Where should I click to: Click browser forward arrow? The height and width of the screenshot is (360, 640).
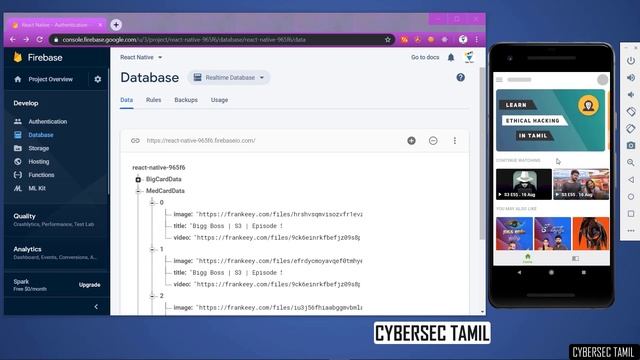26,40
